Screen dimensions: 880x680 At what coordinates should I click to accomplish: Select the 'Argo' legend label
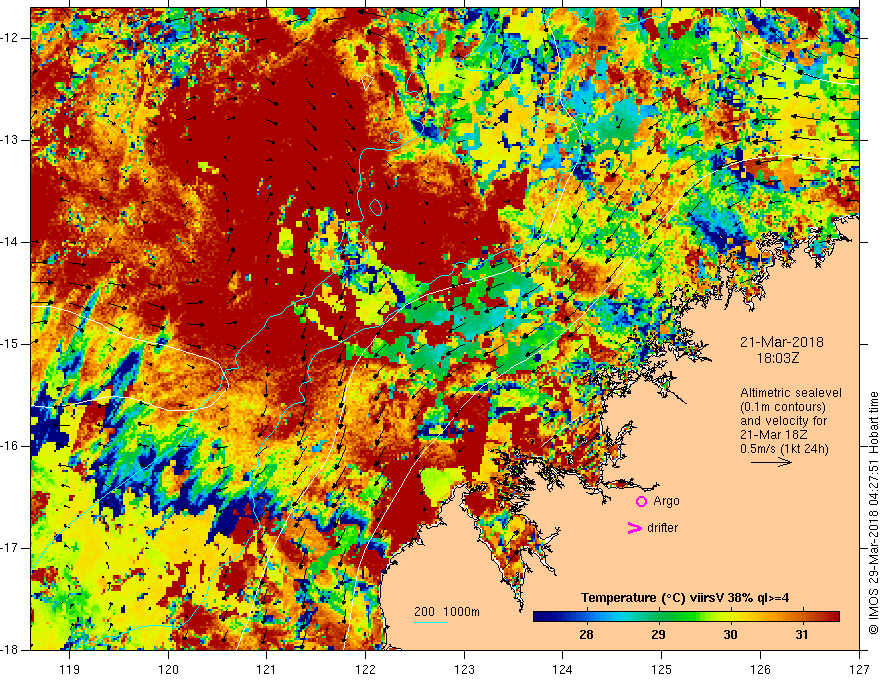tap(666, 501)
